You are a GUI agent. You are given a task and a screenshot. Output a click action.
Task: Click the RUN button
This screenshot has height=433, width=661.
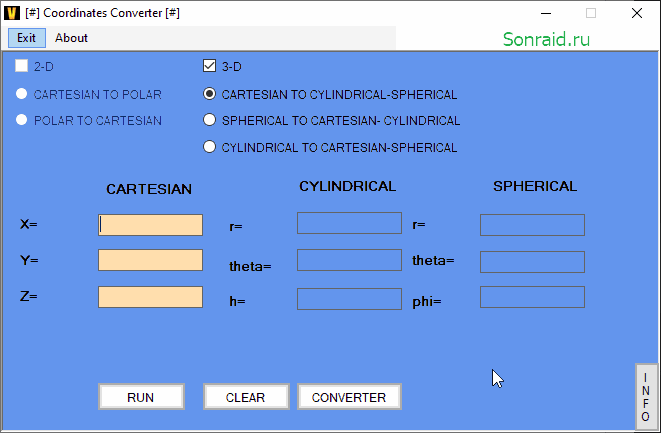click(141, 397)
